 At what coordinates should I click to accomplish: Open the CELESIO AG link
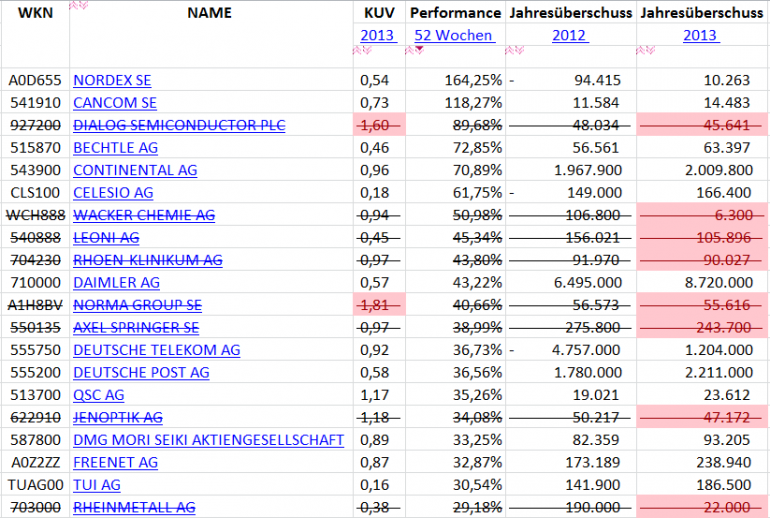pos(113,193)
